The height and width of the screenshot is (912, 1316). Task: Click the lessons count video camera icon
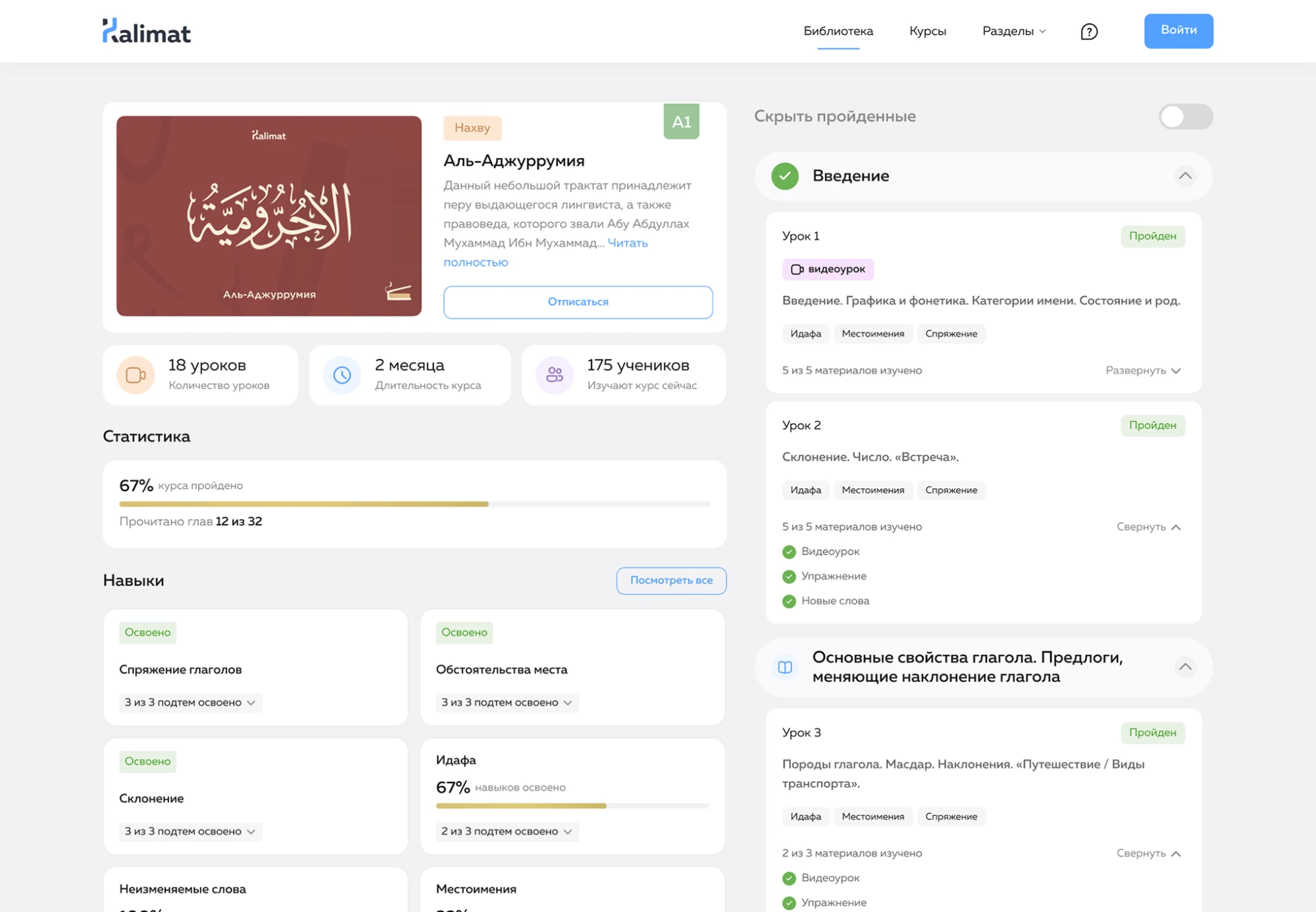[136, 375]
